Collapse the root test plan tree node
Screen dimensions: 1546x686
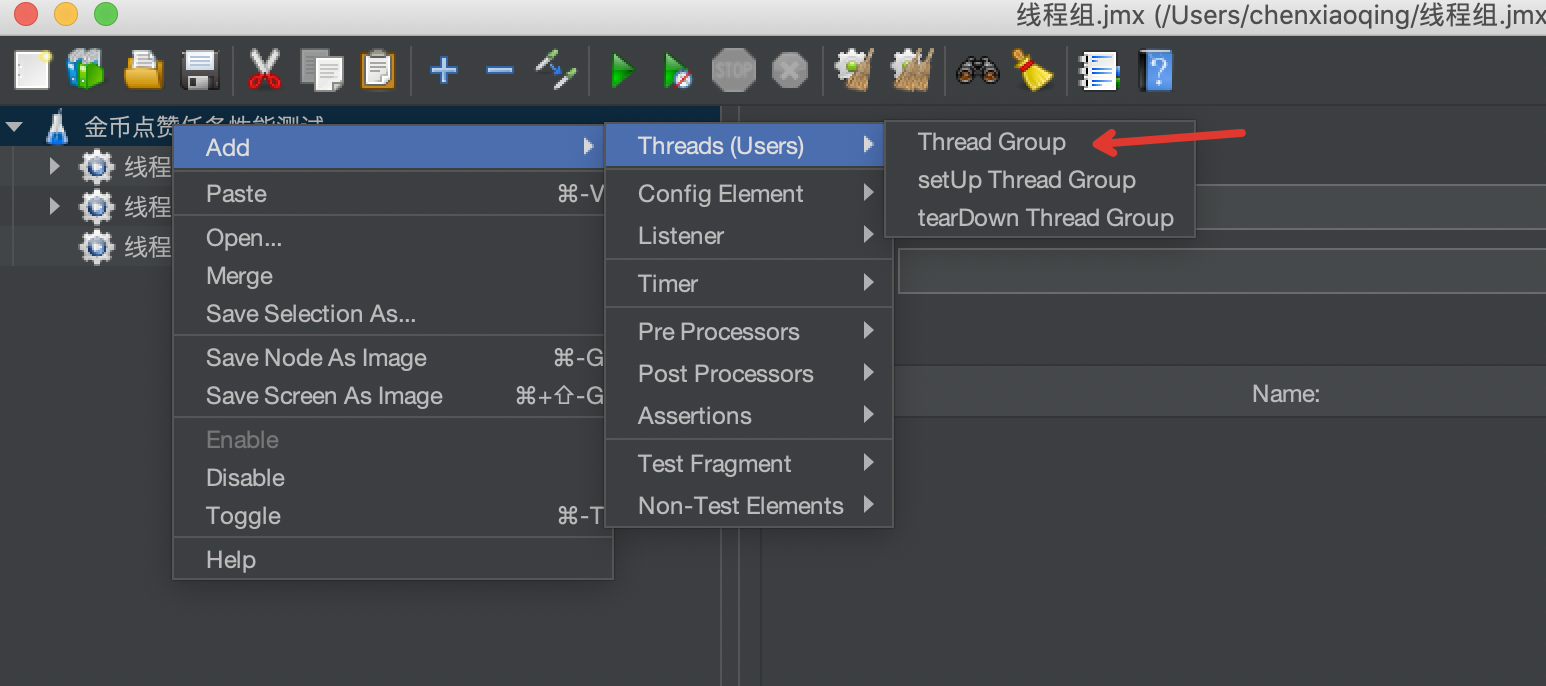15,127
